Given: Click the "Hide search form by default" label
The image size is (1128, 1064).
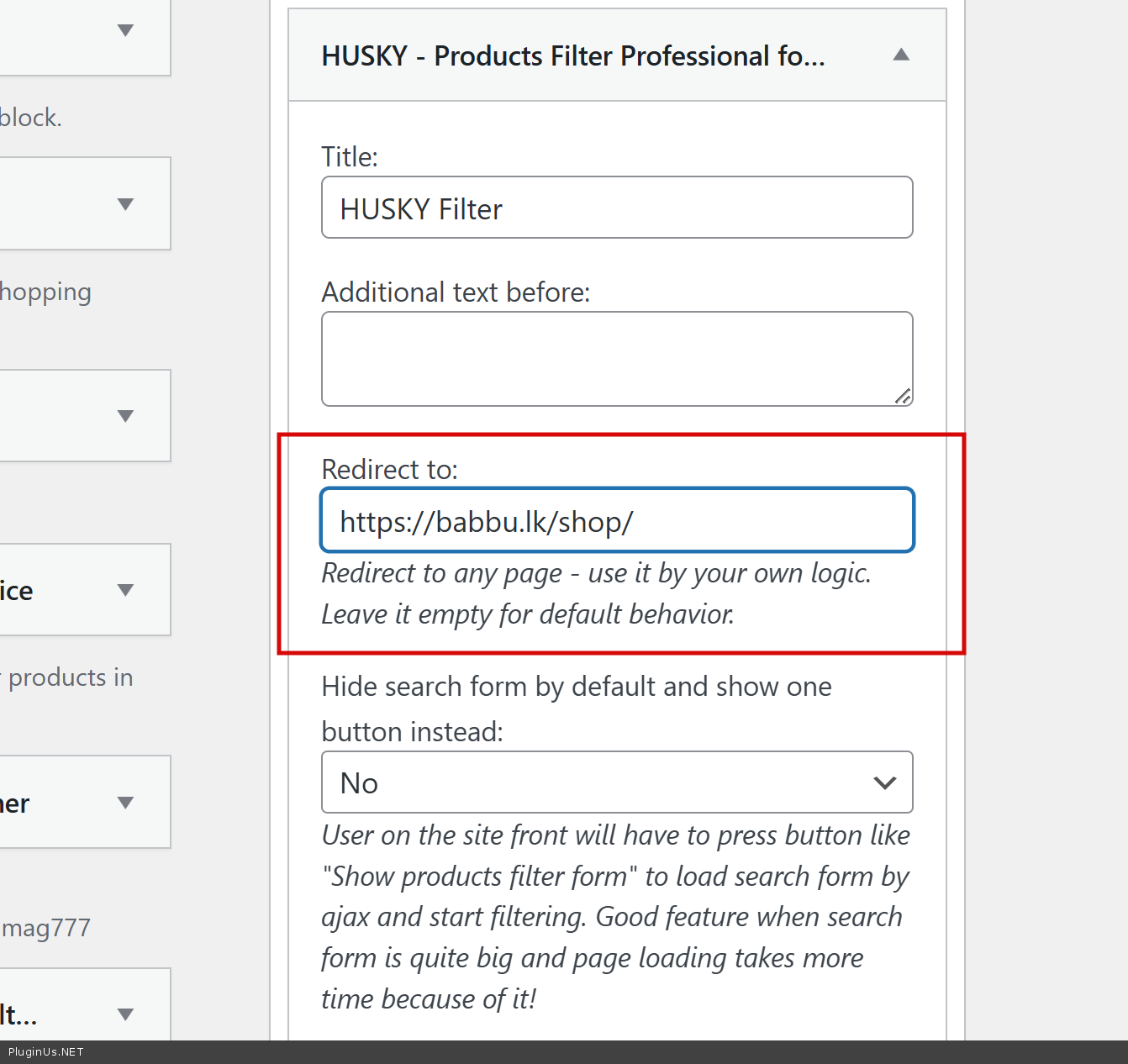Looking at the screenshot, I should click(x=576, y=687).
